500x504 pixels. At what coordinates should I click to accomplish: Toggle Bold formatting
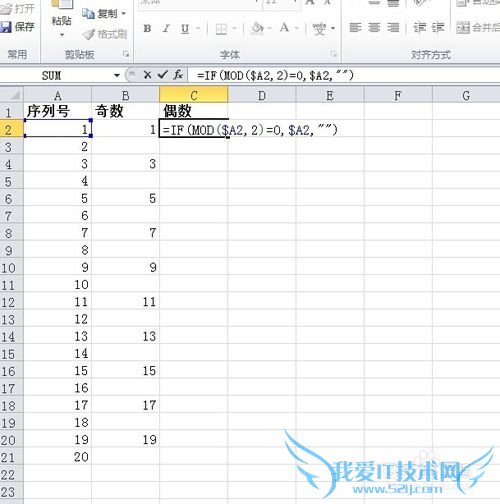pos(147,28)
